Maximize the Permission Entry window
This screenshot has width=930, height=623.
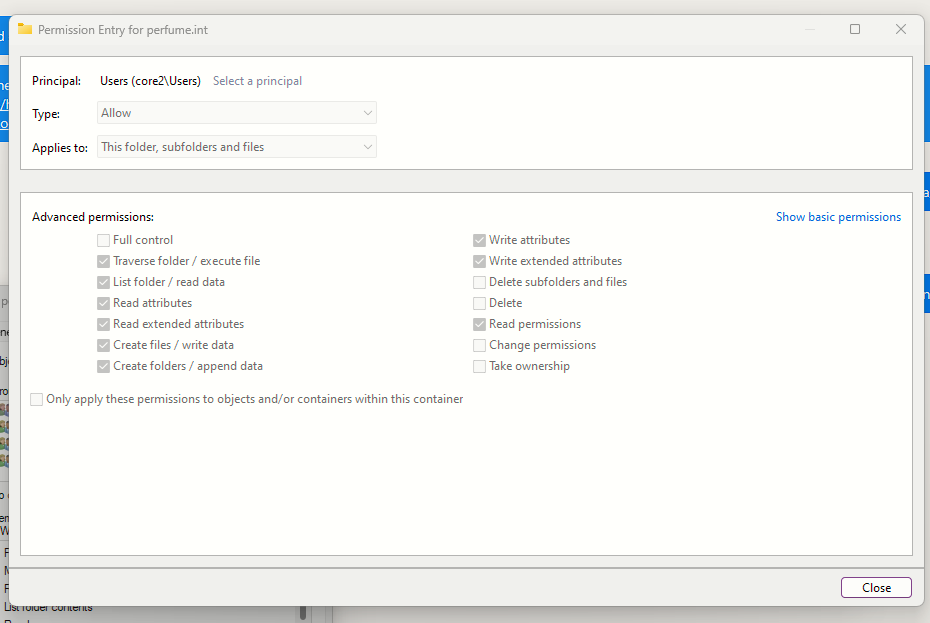point(855,29)
